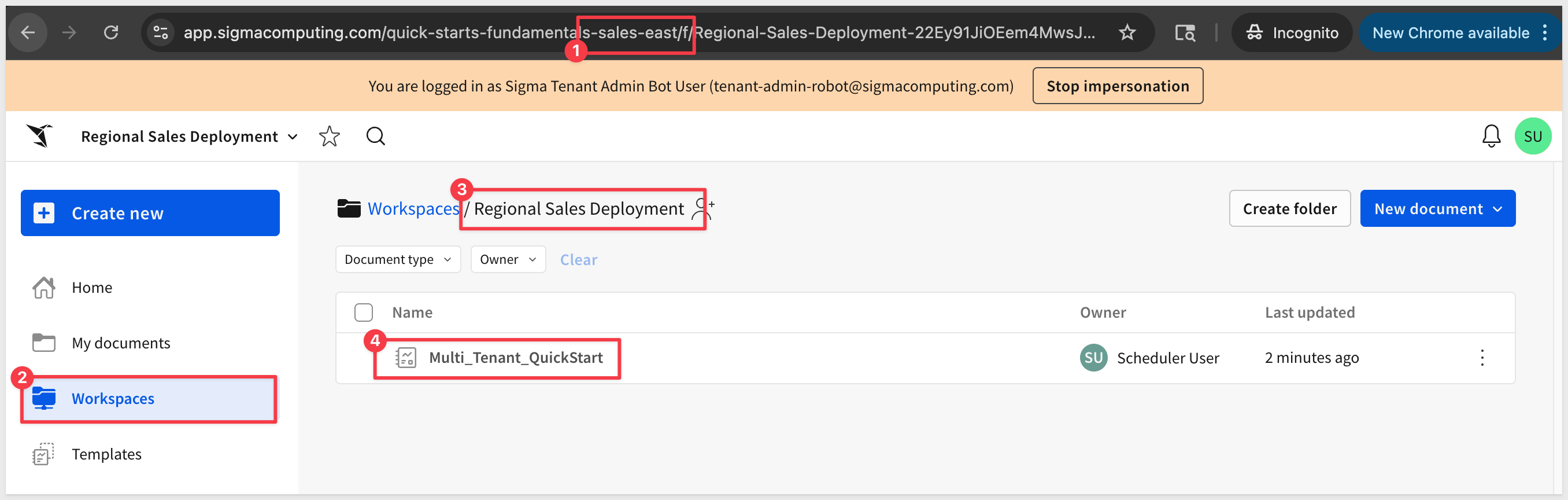Viewport: 1568px width, 500px height.
Task: Click the share workspace person-plus icon
Action: [702, 208]
